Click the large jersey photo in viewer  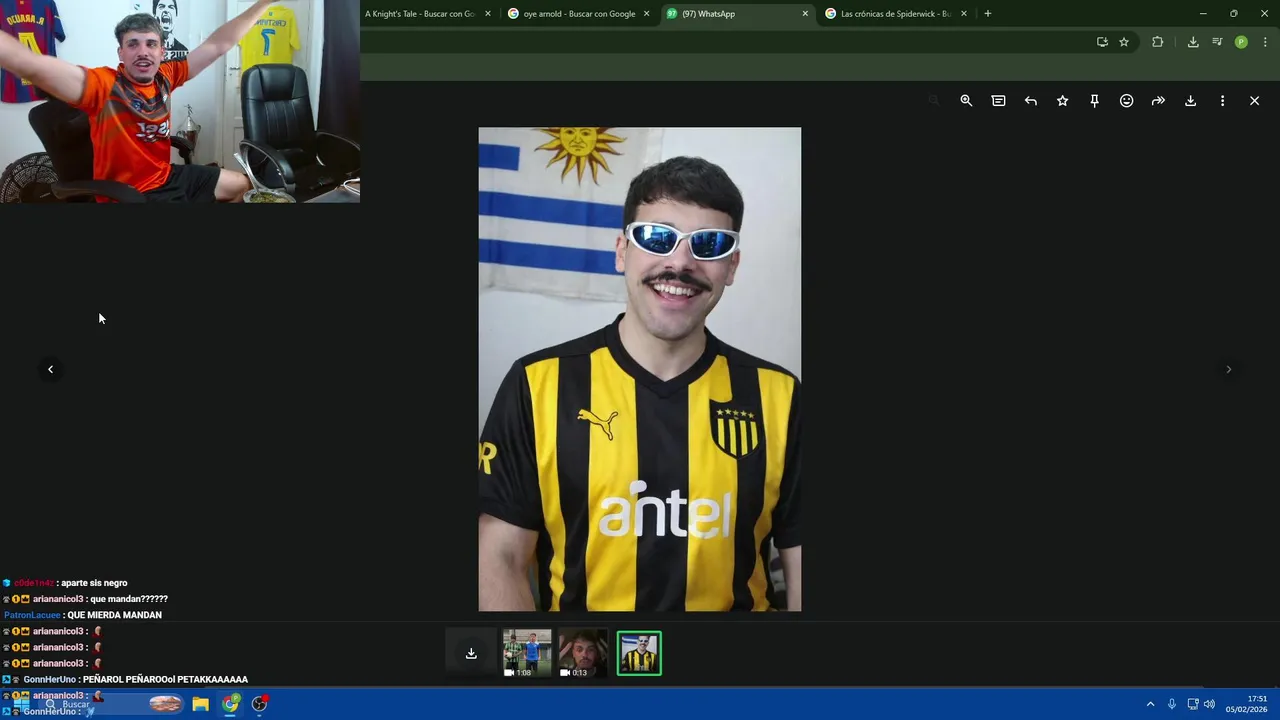tap(640, 369)
